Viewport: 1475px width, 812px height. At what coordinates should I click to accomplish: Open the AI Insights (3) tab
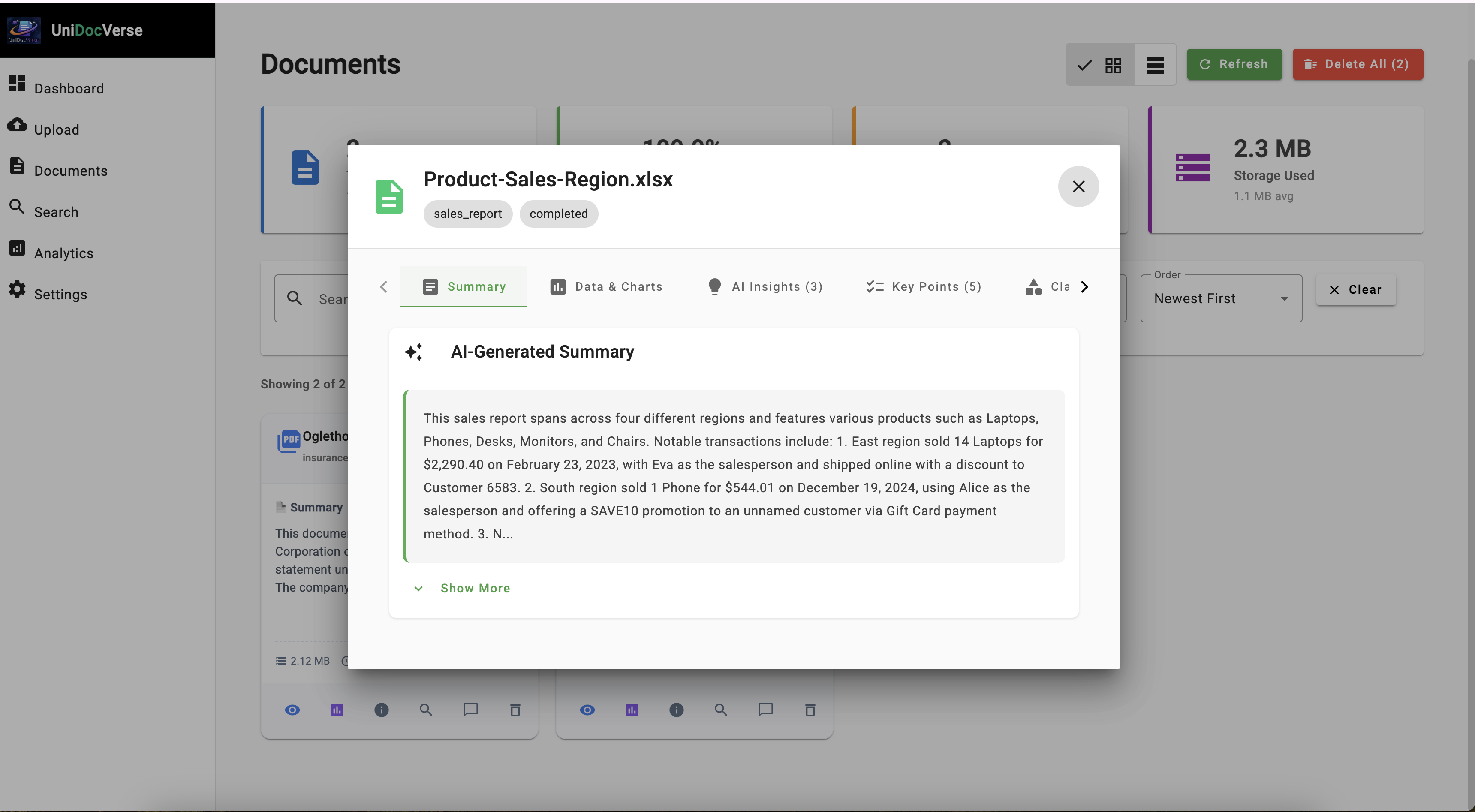pyautogui.click(x=765, y=286)
